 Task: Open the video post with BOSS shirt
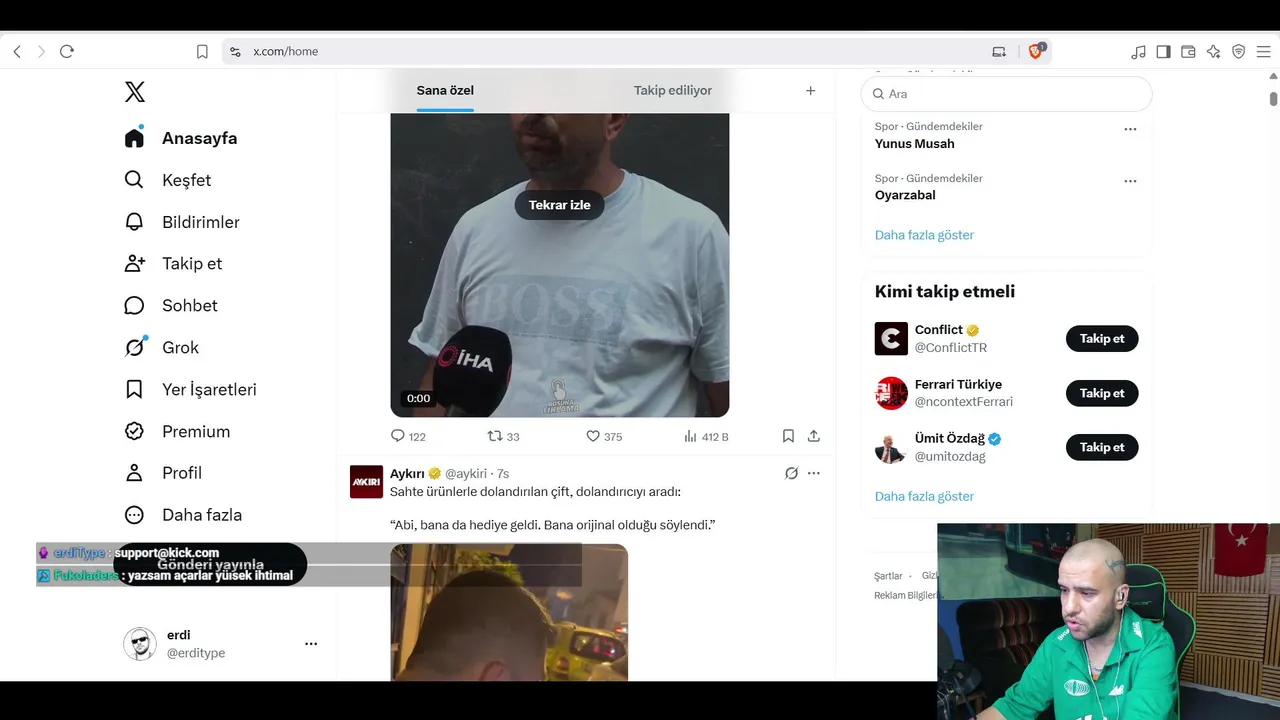point(559,265)
